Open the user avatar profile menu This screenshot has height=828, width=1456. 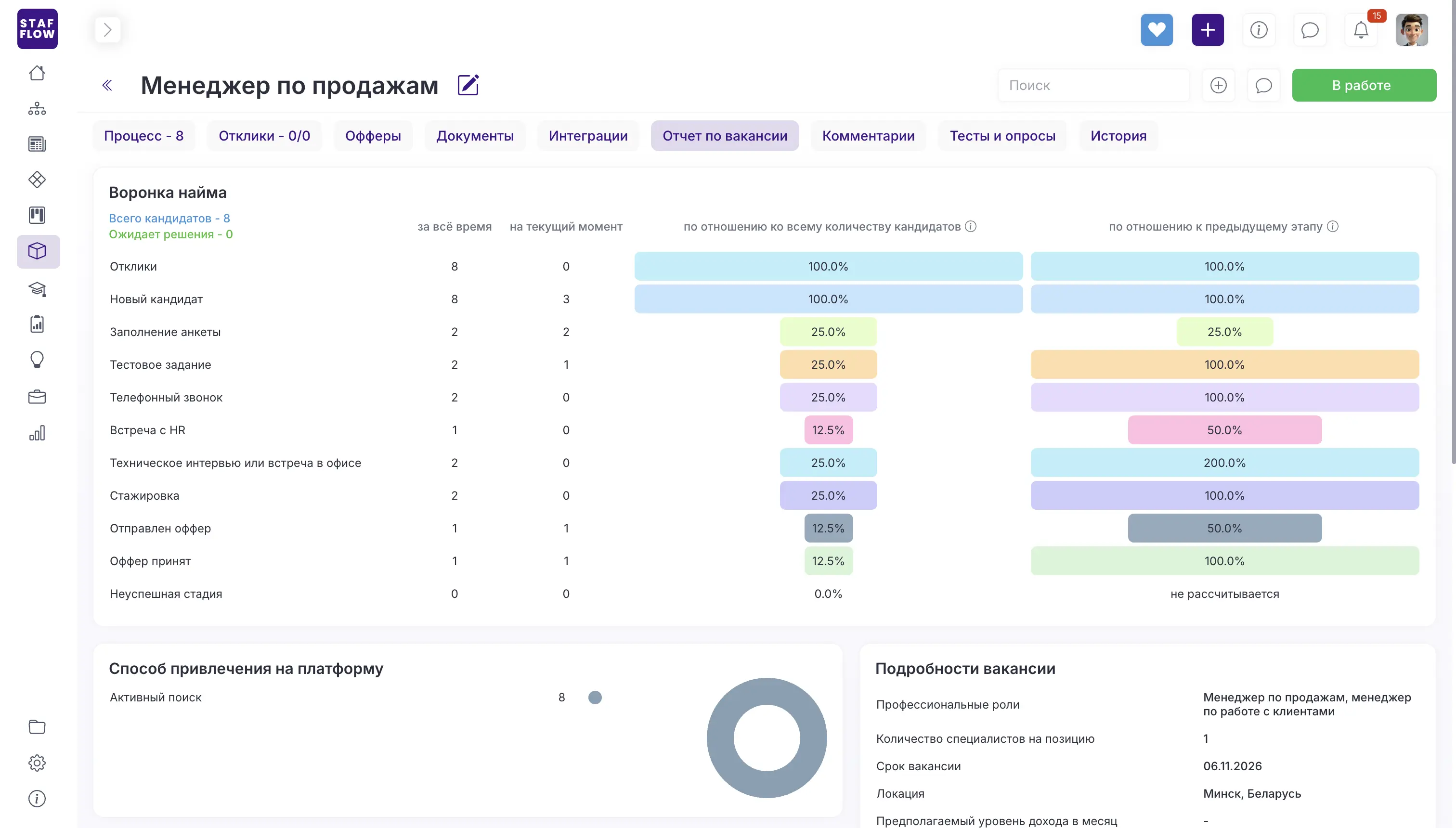click(1412, 29)
